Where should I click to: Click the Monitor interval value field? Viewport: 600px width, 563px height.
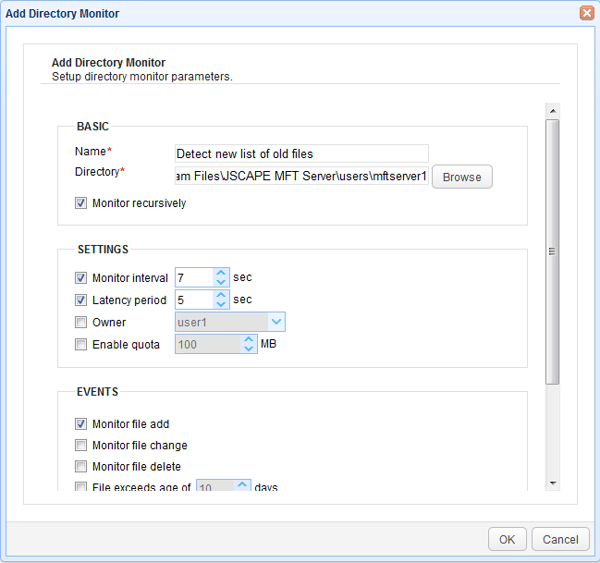coord(194,277)
